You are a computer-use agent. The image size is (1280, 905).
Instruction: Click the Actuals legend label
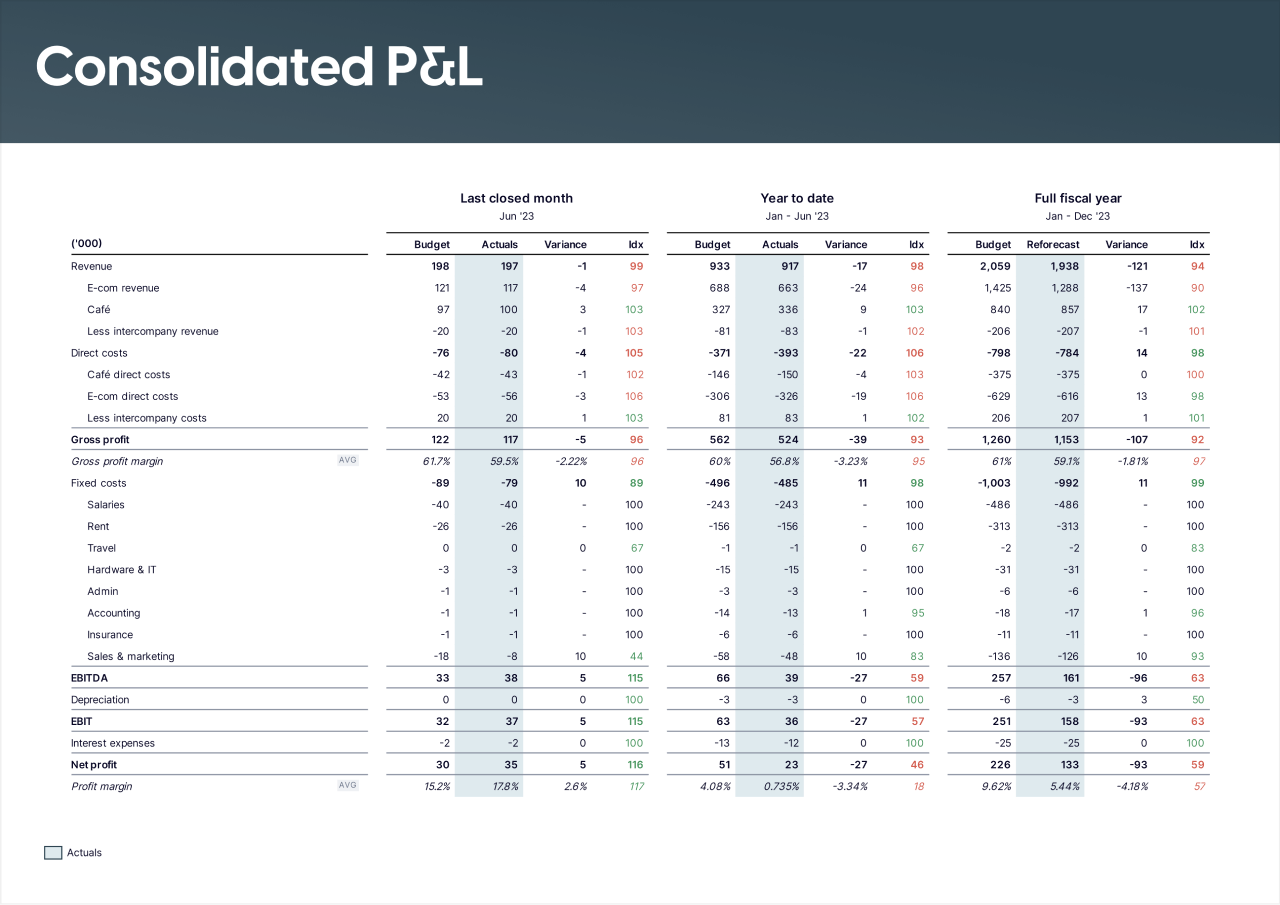coord(84,853)
